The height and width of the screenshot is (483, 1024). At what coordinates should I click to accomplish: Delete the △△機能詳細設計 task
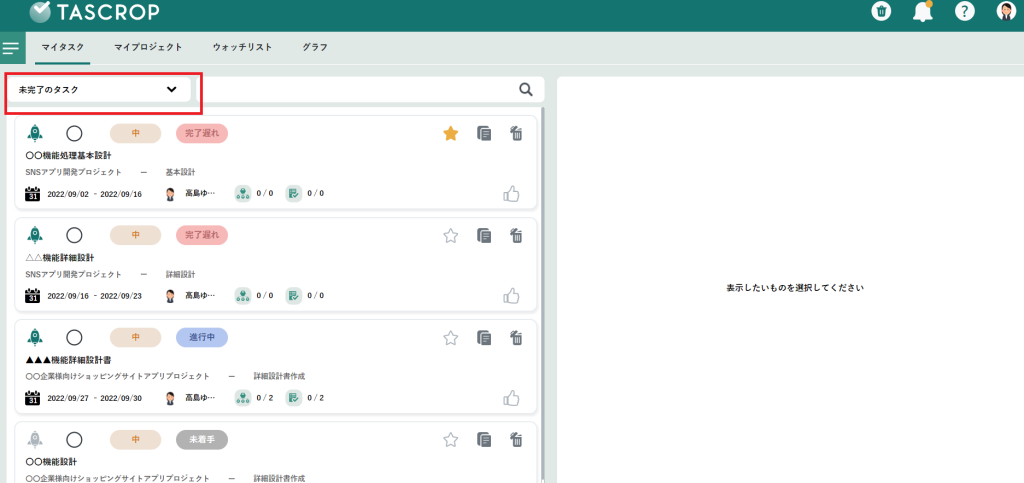tap(517, 236)
